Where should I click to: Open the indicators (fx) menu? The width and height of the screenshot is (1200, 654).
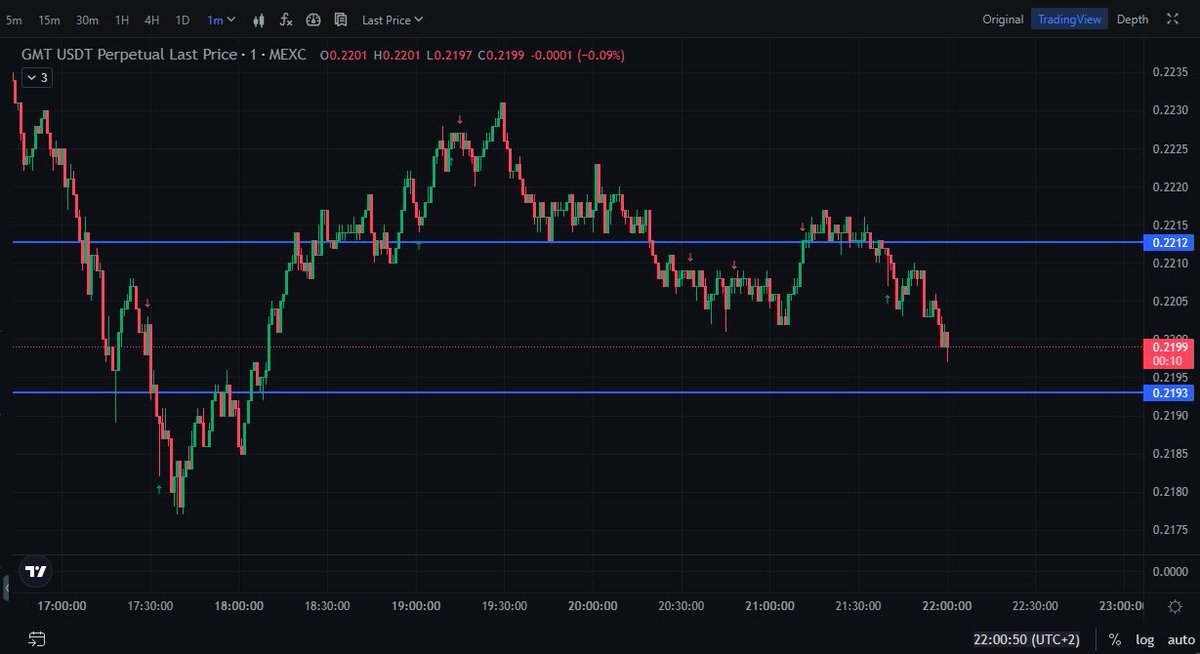[x=287, y=19]
